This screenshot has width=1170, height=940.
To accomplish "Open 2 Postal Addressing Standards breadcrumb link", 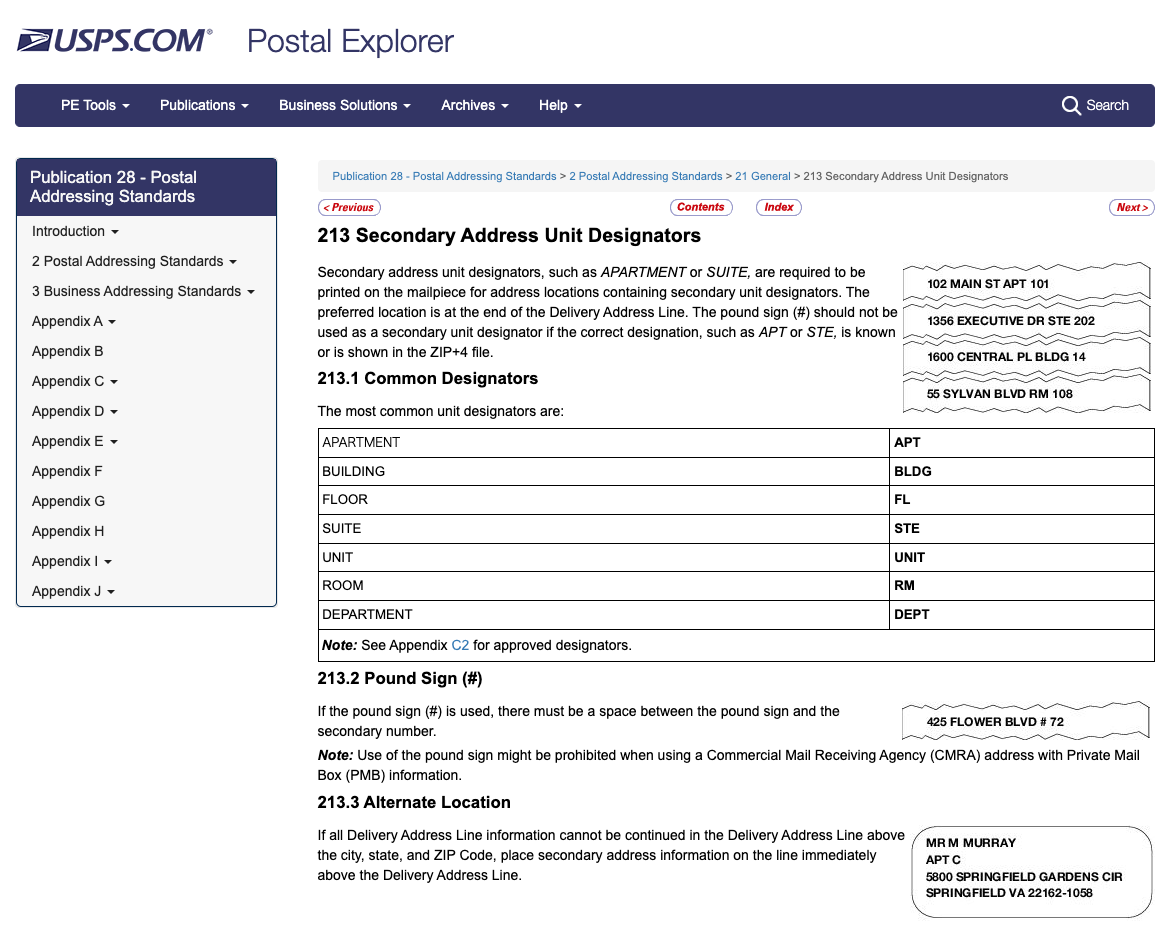I will click(x=645, y=176).
